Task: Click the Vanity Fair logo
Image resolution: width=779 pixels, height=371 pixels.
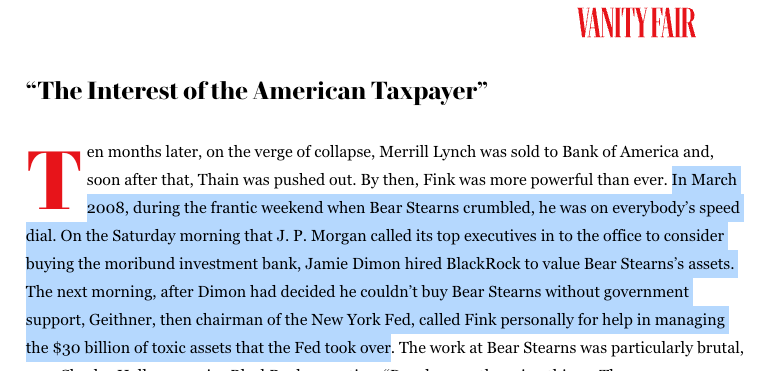Action: [x=636, y=22]
